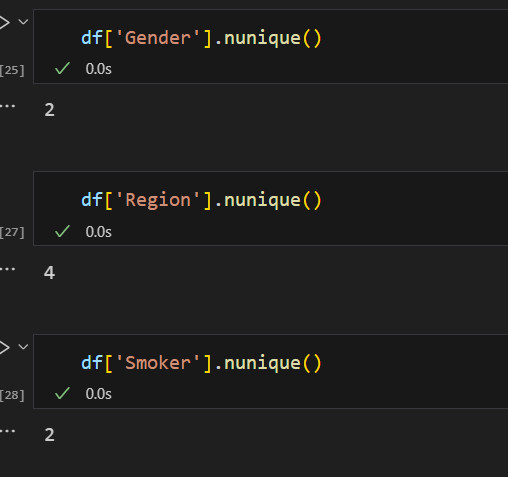The width and height of the screenshot is (508, 477).
Task: Expand run options chevron for Smoker cell
Action: 23,347
